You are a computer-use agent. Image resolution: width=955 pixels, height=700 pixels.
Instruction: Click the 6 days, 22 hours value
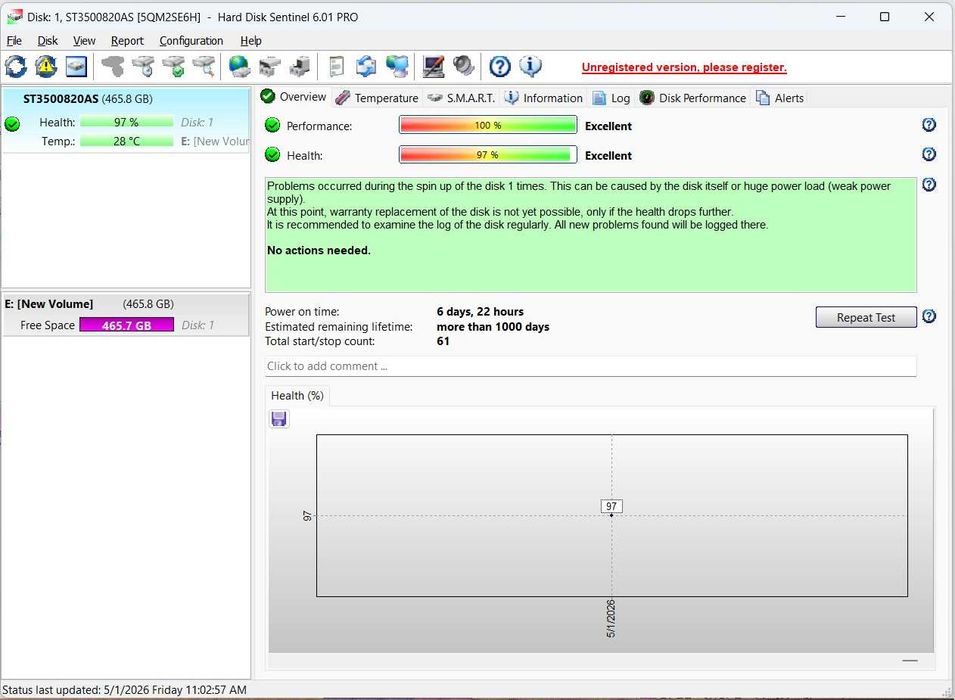tap(480, 312)
